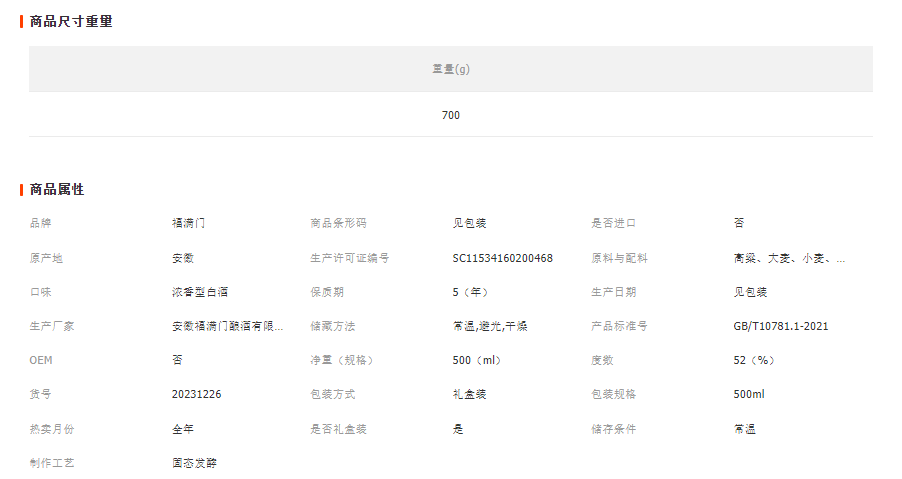
Task: Click the storage method 常温,避光,干燥
Action: [489, 326]
